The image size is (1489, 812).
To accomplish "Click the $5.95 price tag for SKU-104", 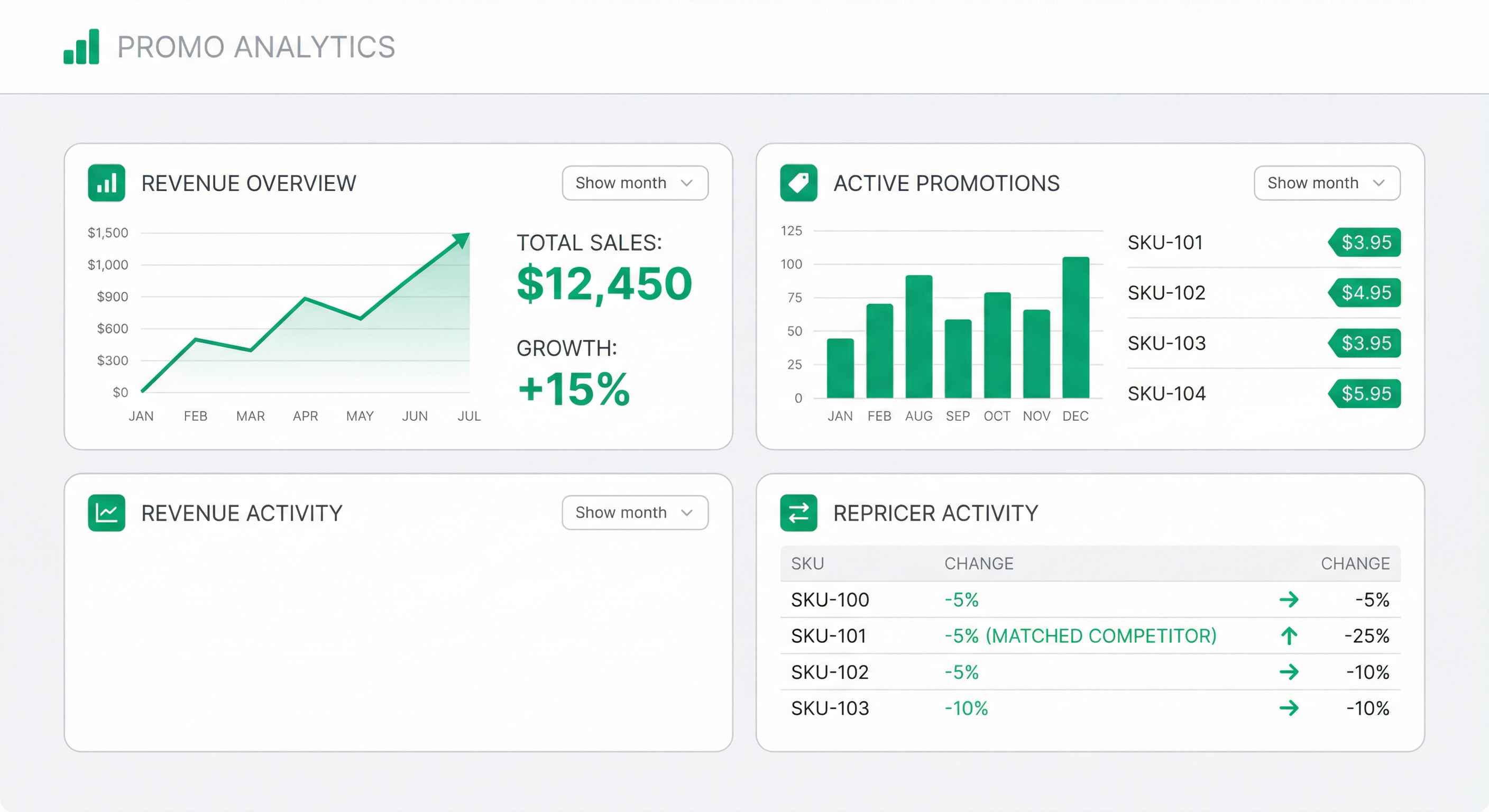I will [1365, 393].
